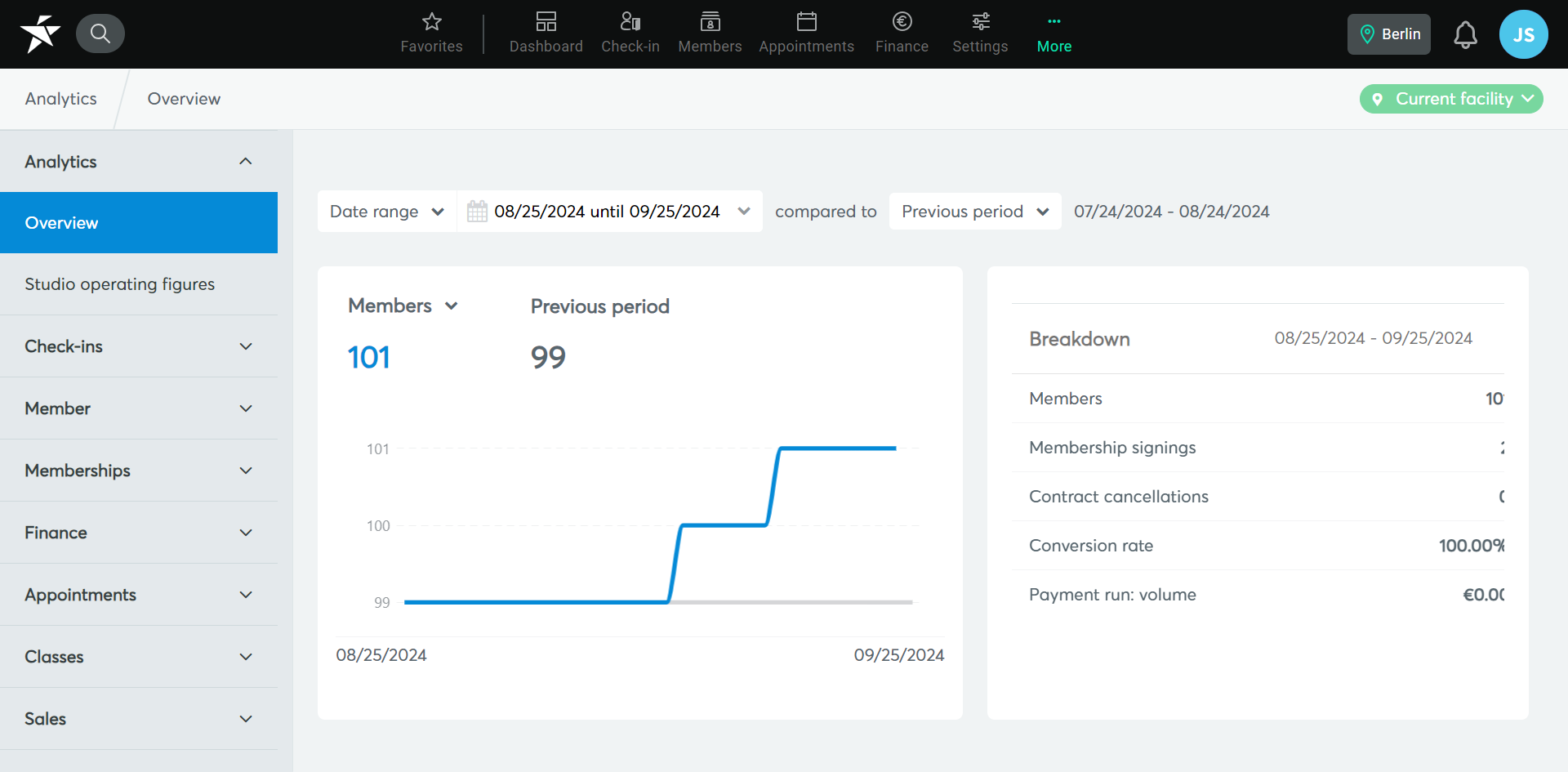The image size is (1568, 772).
Task: Expand the Memberships sidebar section
Action: 139,471
